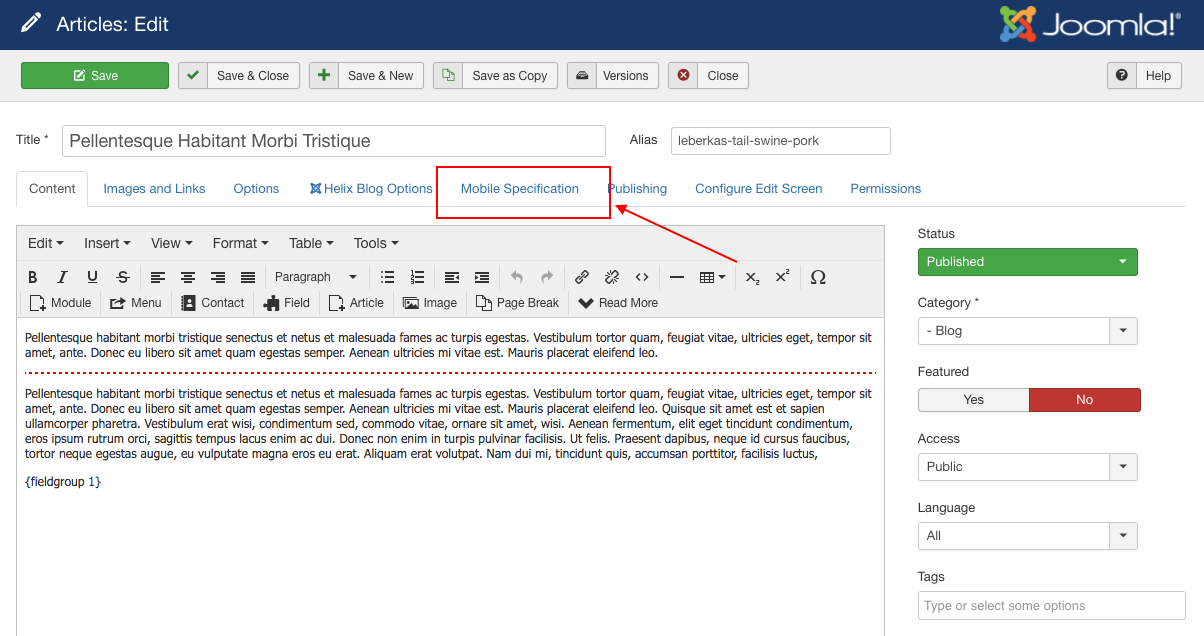Apply superscript formatting
The image size is (1204, 636).
click(x=782, y=277)
